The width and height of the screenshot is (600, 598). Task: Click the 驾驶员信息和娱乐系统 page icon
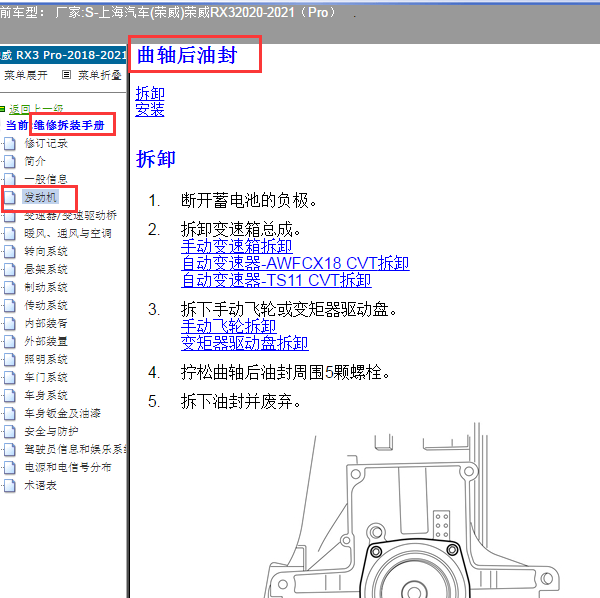(10, 450)
